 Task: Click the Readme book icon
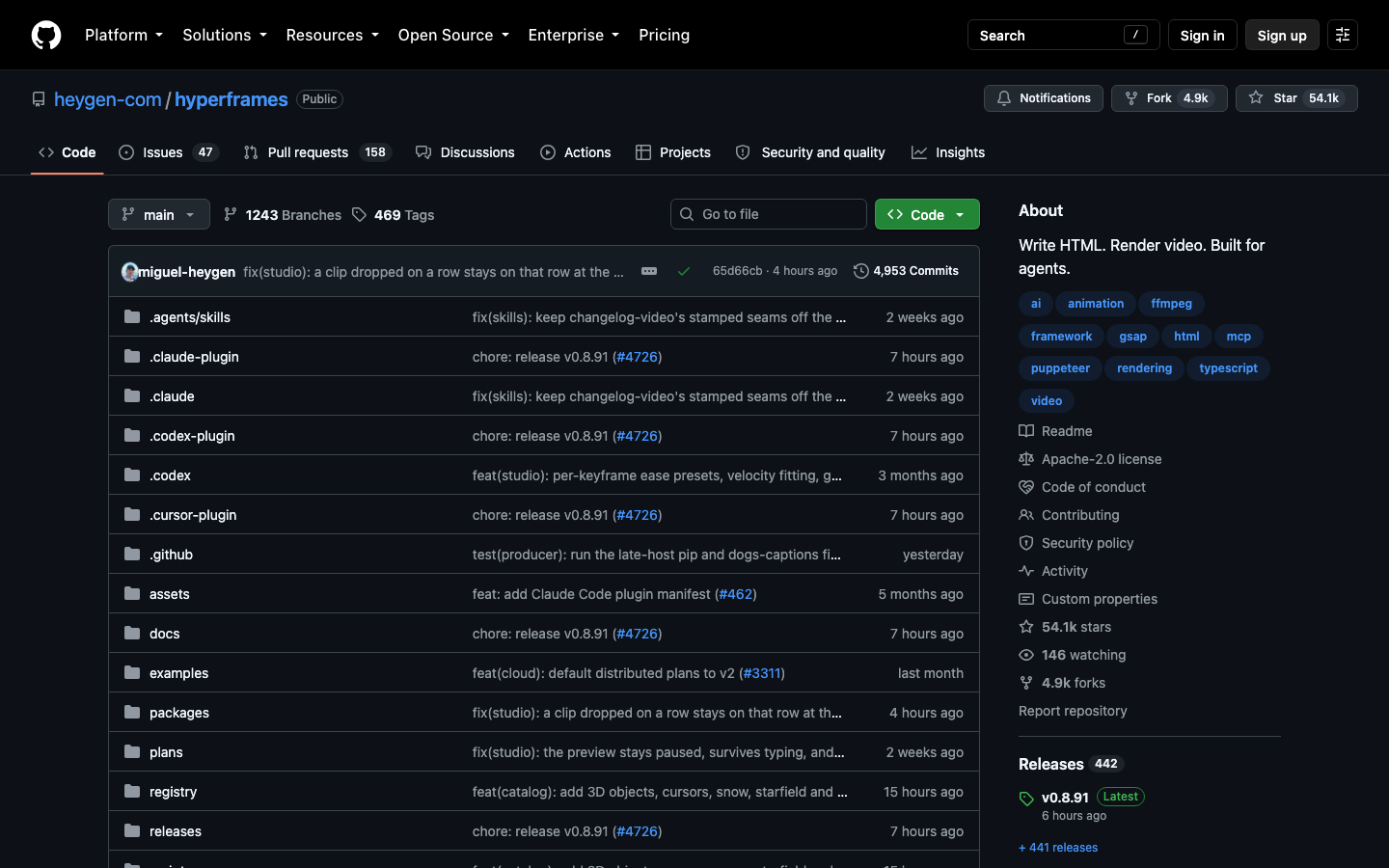1026,431
